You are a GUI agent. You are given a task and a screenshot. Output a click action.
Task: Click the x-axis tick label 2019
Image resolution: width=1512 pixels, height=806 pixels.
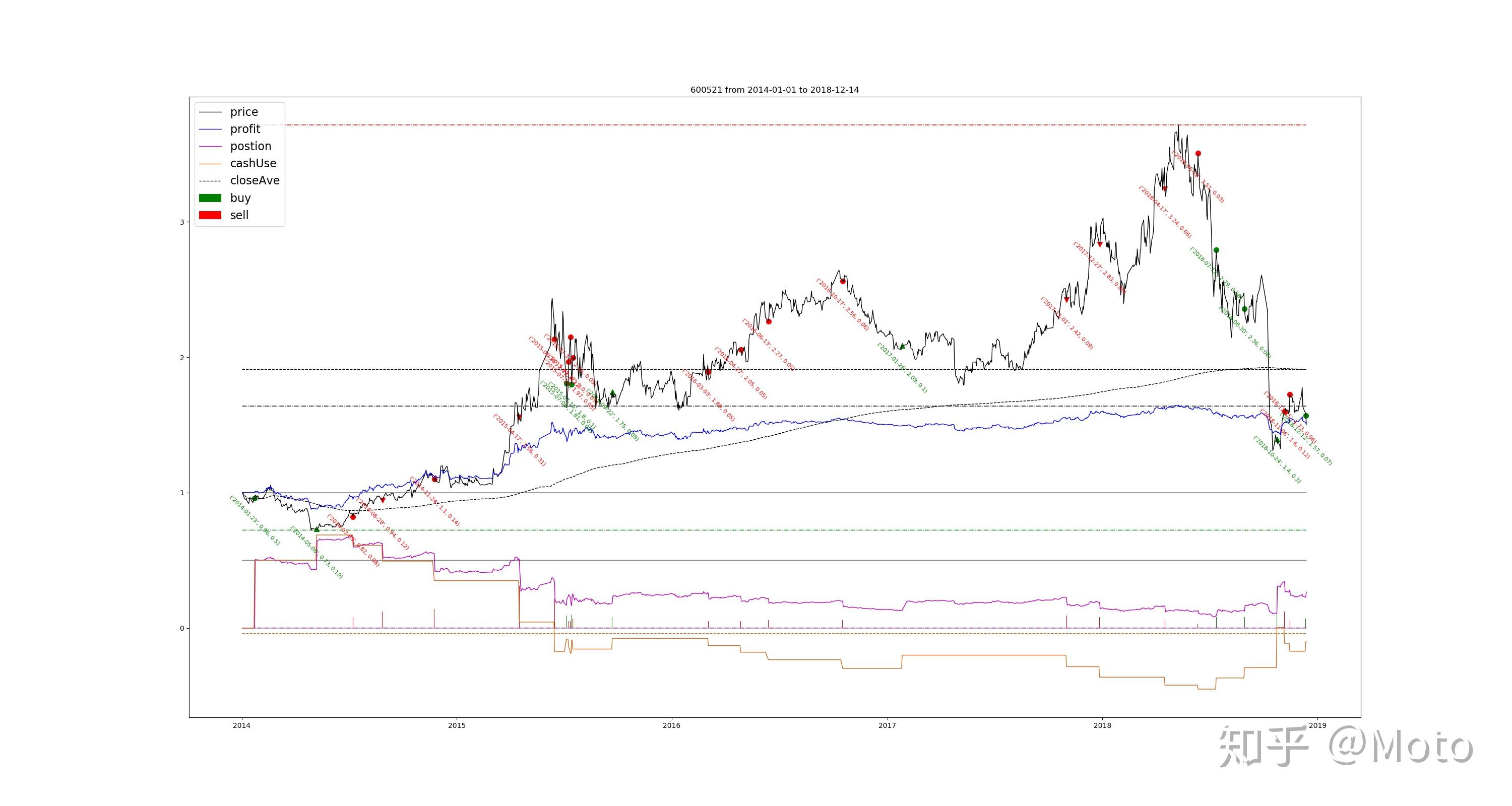click(1318, 725)
